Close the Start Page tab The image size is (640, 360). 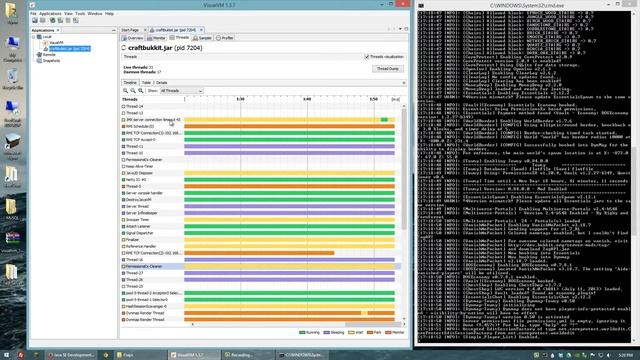click(144, 30)
